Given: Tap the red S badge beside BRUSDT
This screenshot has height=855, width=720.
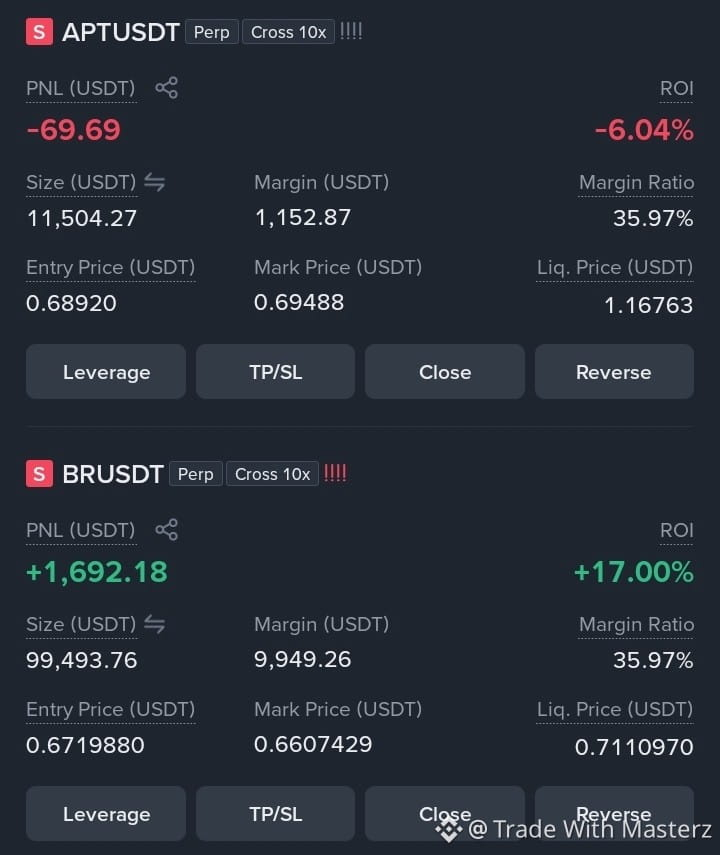Looking at the screenshot, I should coord(39,473).
